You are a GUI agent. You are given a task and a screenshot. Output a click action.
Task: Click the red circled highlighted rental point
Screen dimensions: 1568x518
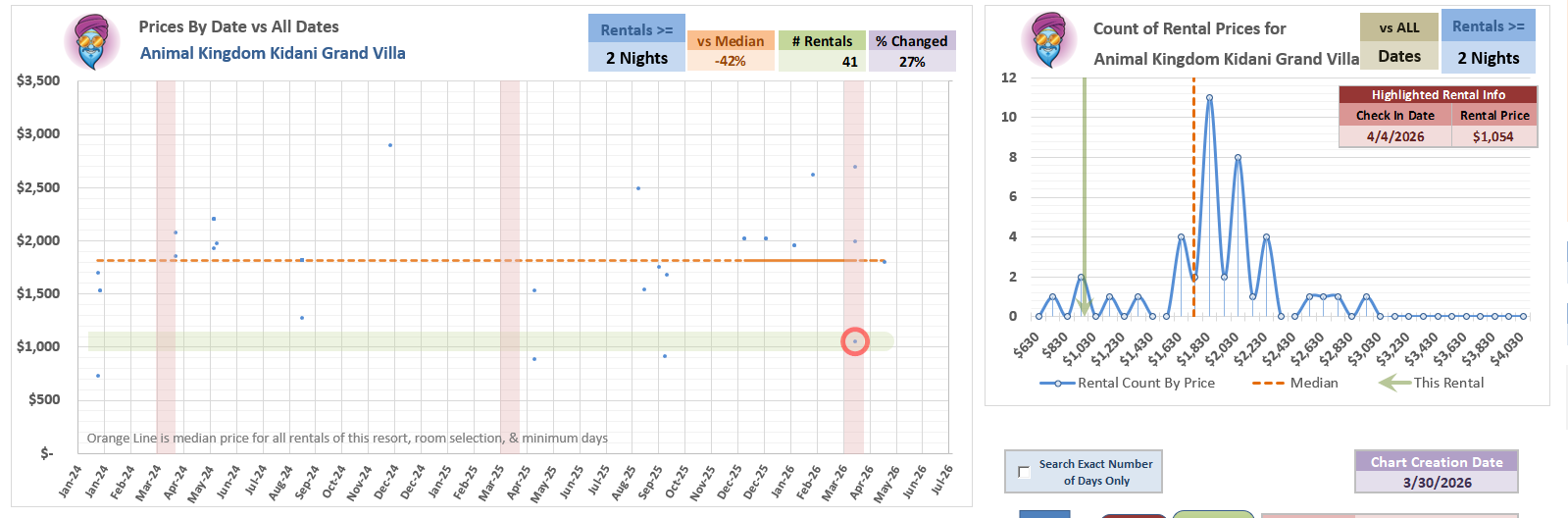pos(855,341)
